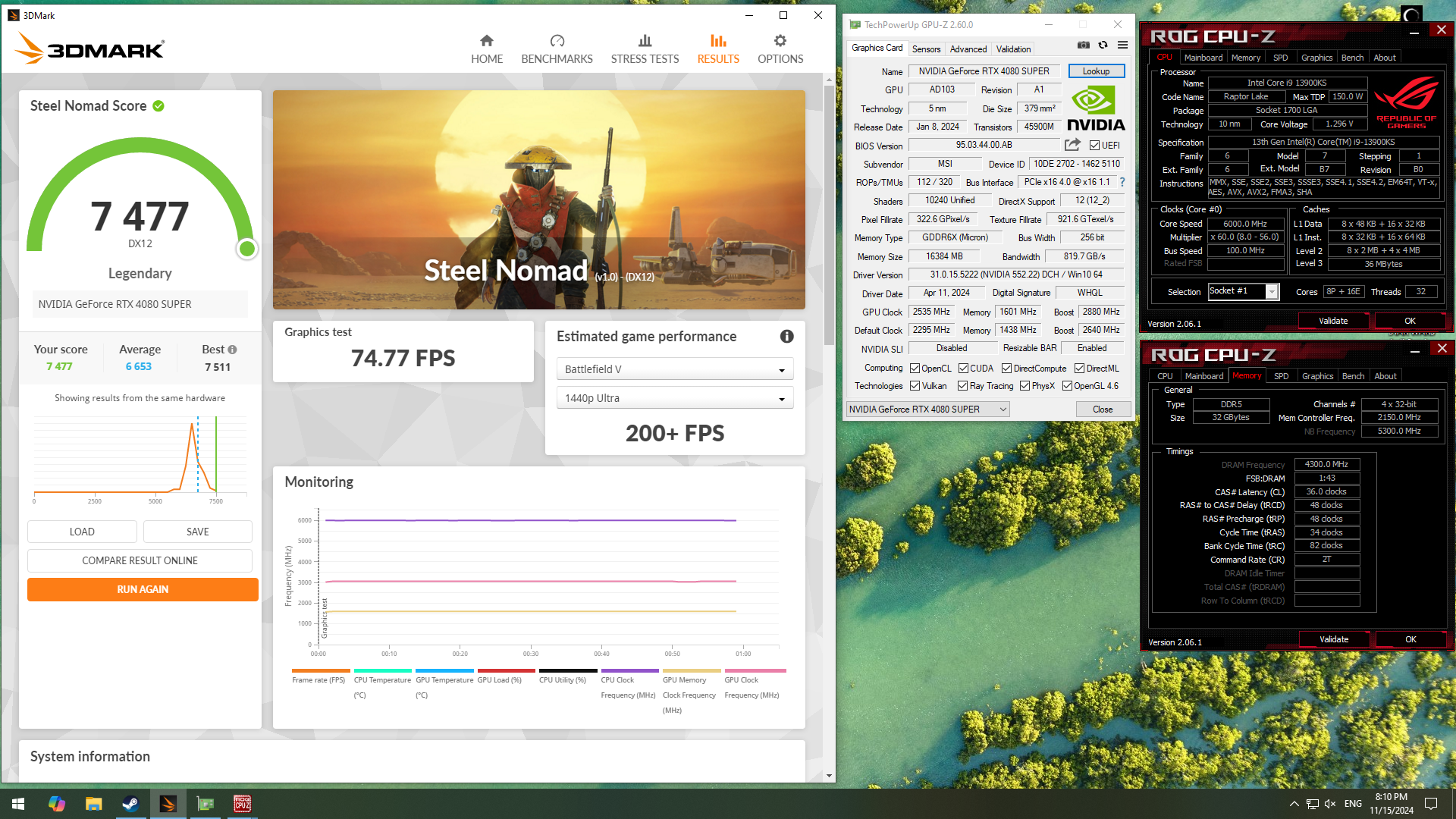Click CPU Clock Frequency purple legend swatch
The height and width of the screenshot is (819, 1456).
point(629,670)
